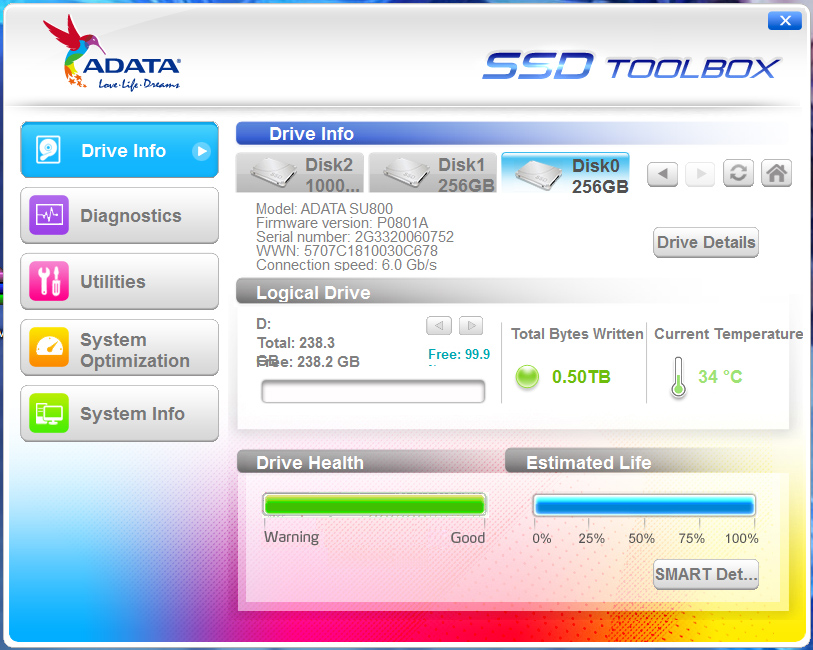Click the green Total Bytes Written indicator

(x=527, y=377)
